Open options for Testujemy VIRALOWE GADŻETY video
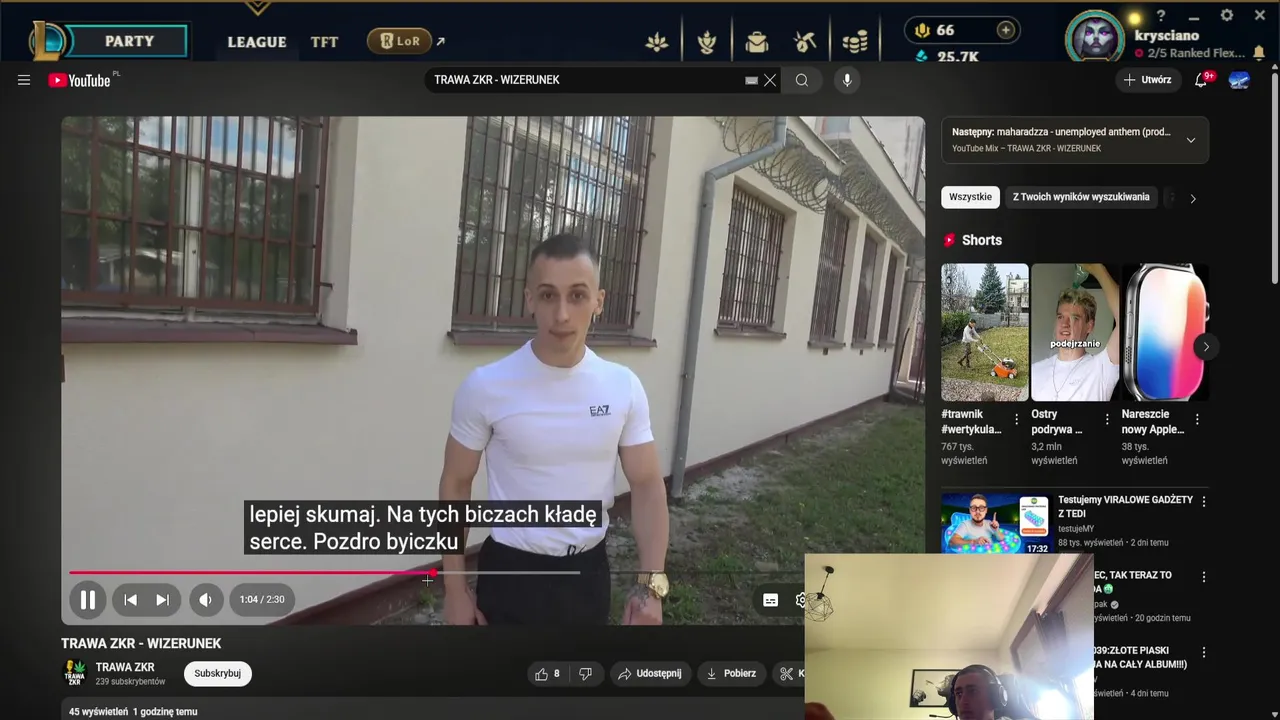The image size is (1280, 720). (x=1204, y=501)
